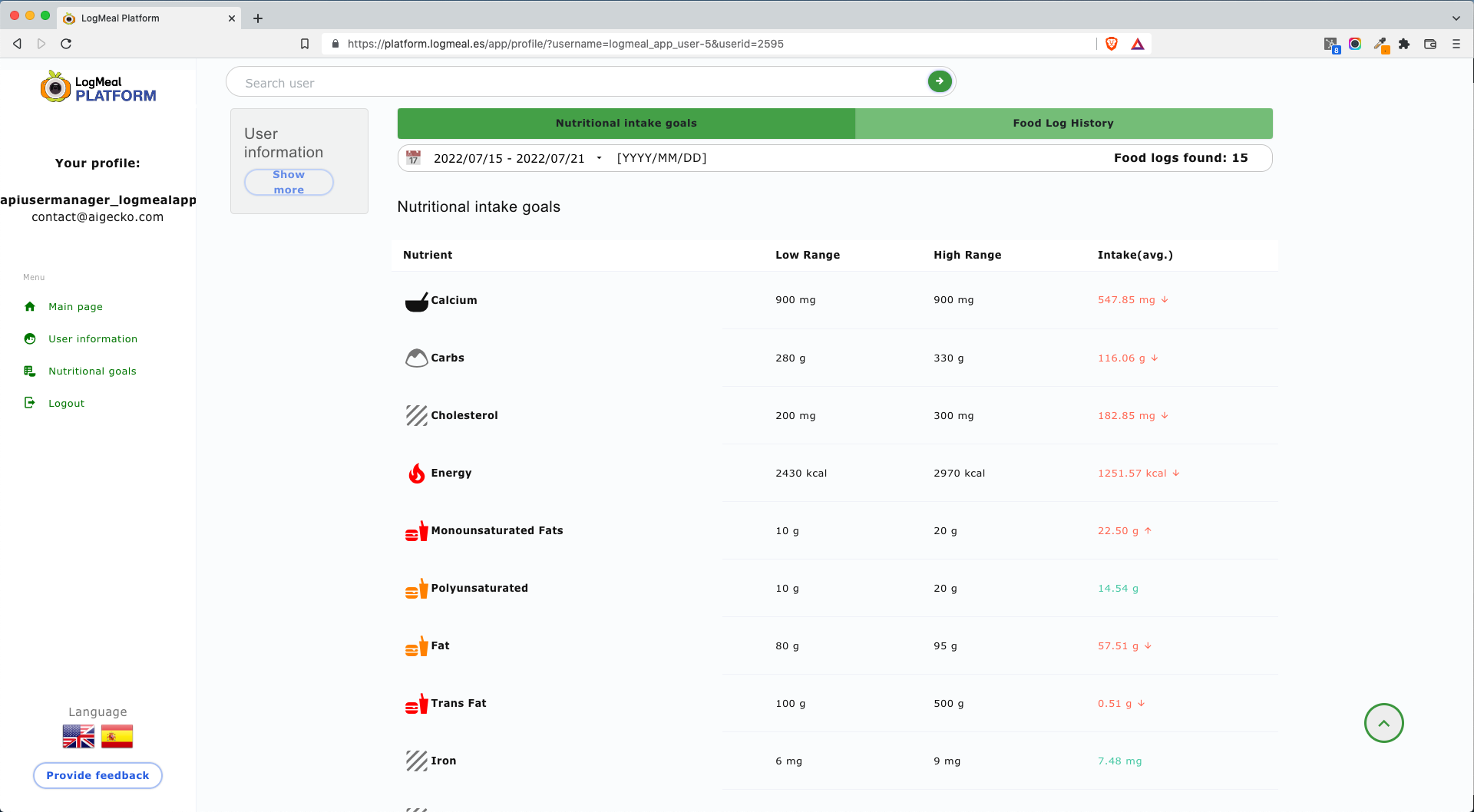Click the calendar date picker icon
1474x812 pixels.
click(413, 158)
